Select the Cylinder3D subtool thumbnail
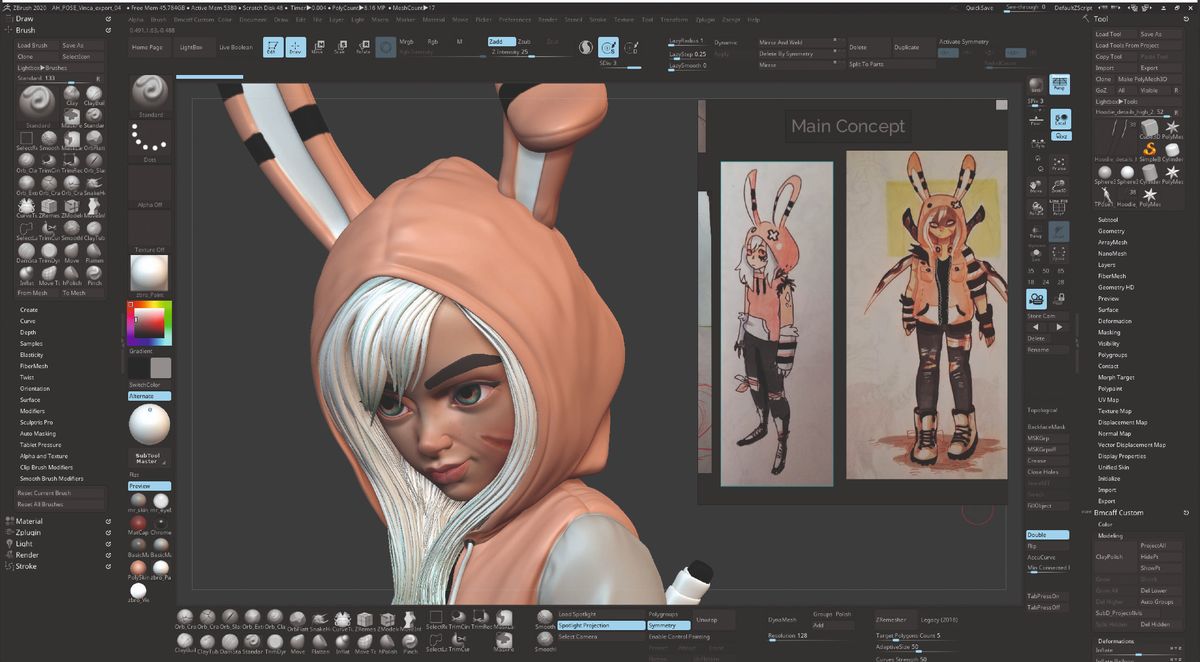Viewport: 1200px width, 662px height. point(1150,173)
